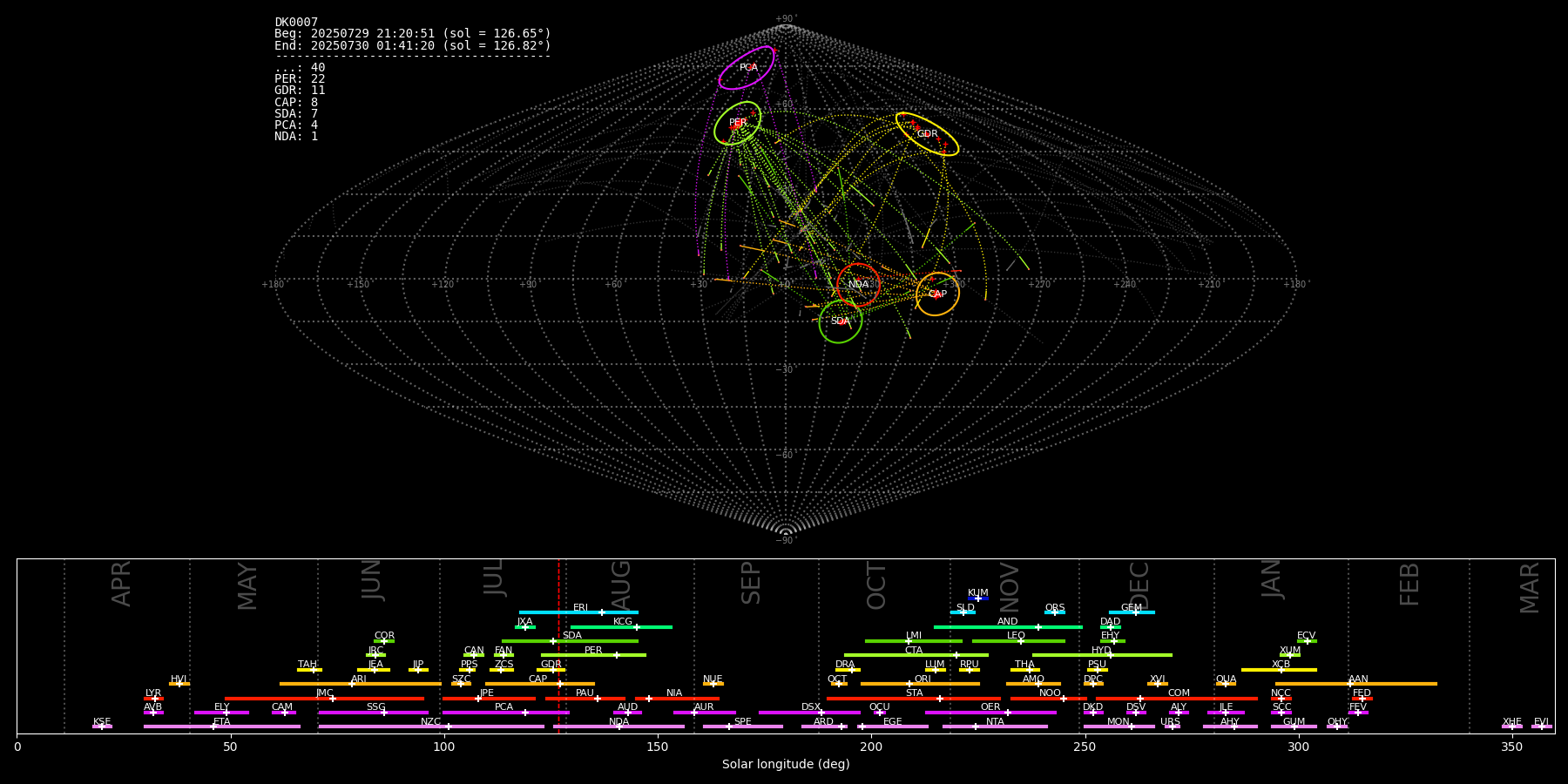Select the SSG purple bar in the timeline
This screenshot has height=784, width=1568.
373,713
